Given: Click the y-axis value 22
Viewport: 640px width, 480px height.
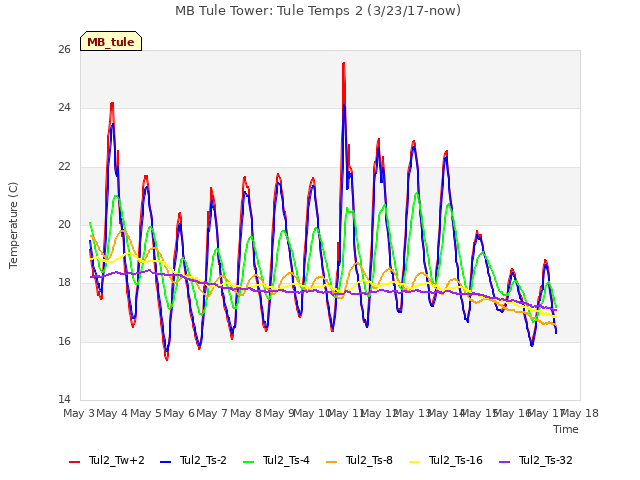Looking at the screenshot, I should click(x=64, y=167).
